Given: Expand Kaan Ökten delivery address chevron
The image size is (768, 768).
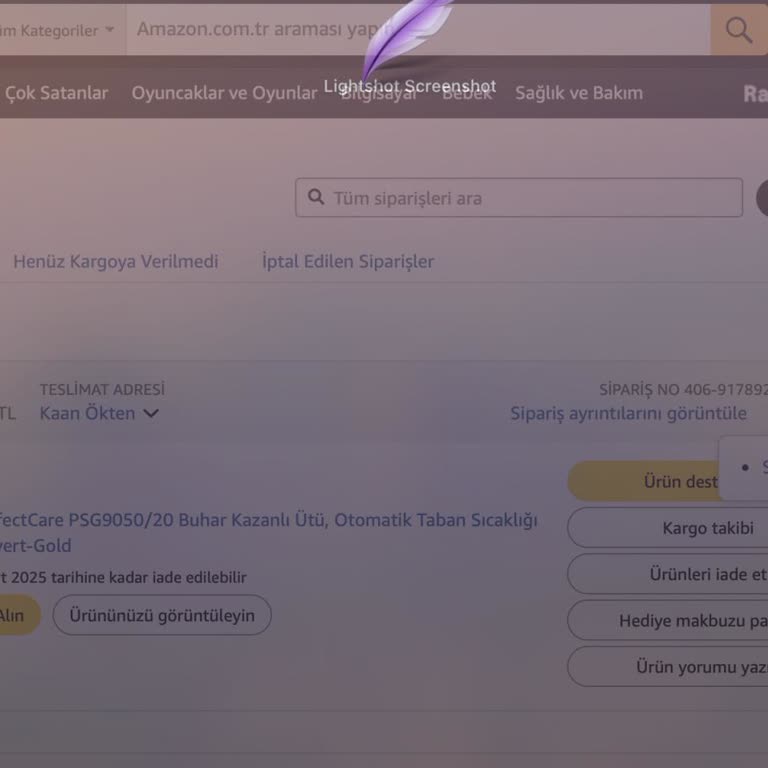Looking at the screenshot, I should (151, 414).
